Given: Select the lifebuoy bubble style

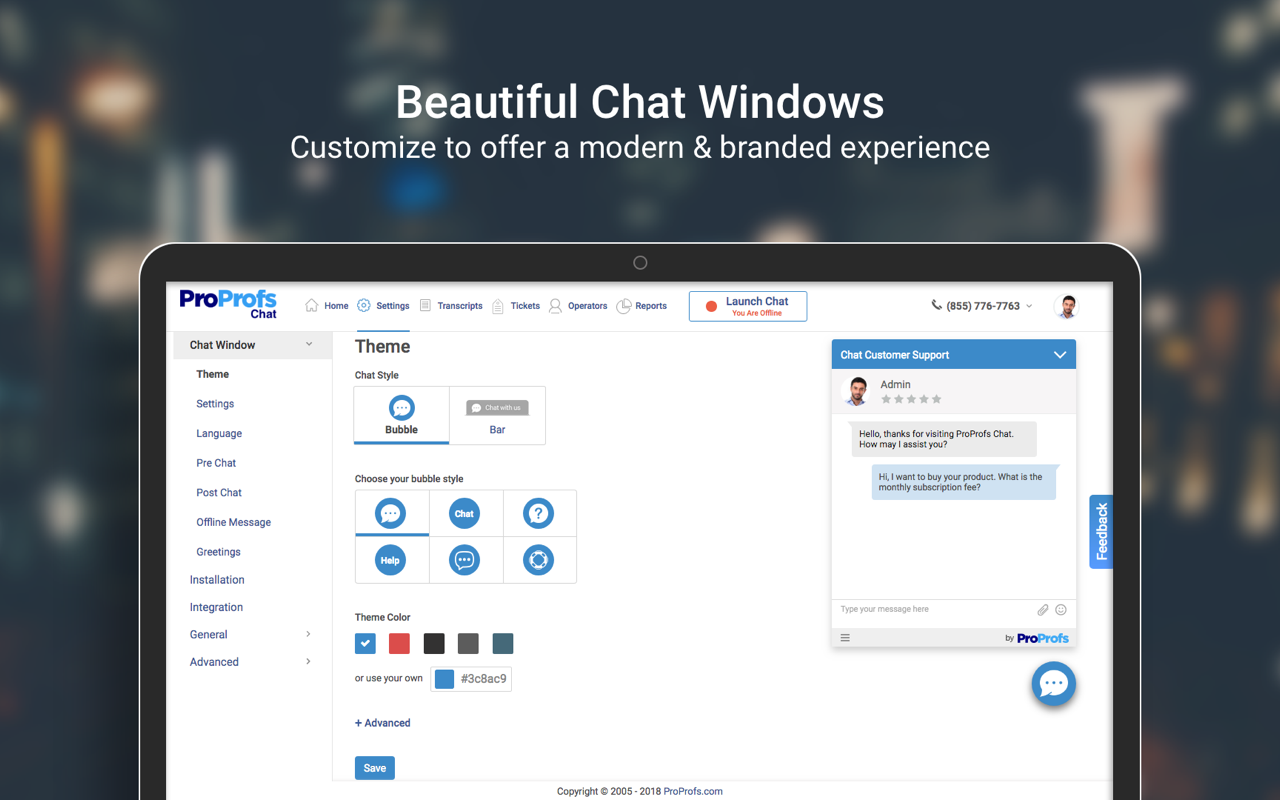Looking at the screenshot, I should pyautogui.click(x=538, y=560).
